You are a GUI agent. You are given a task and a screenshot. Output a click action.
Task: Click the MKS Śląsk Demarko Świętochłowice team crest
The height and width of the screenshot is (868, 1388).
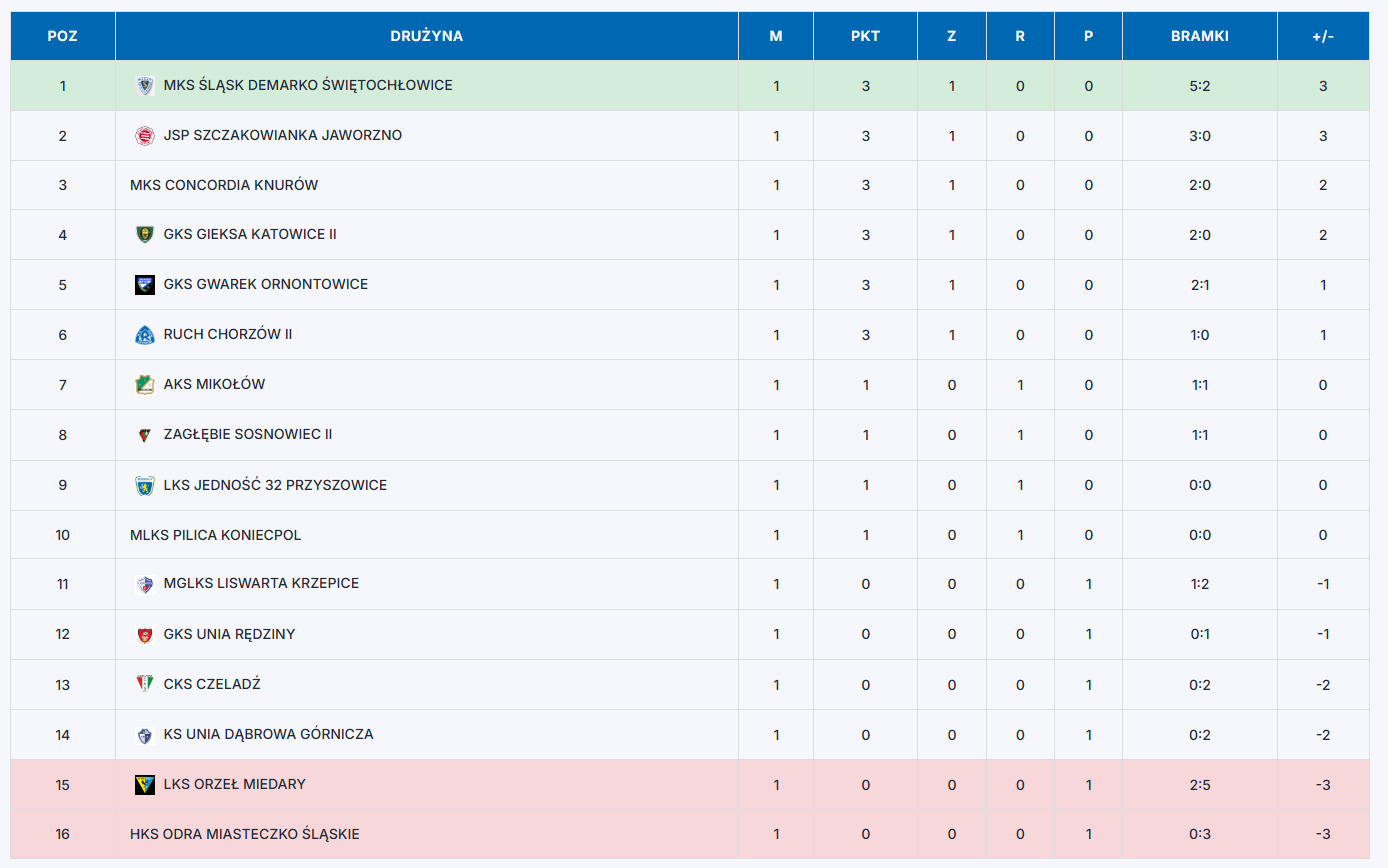[145, 86]
